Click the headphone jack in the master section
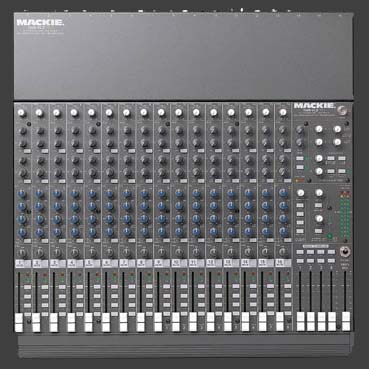 pos(343,252)
